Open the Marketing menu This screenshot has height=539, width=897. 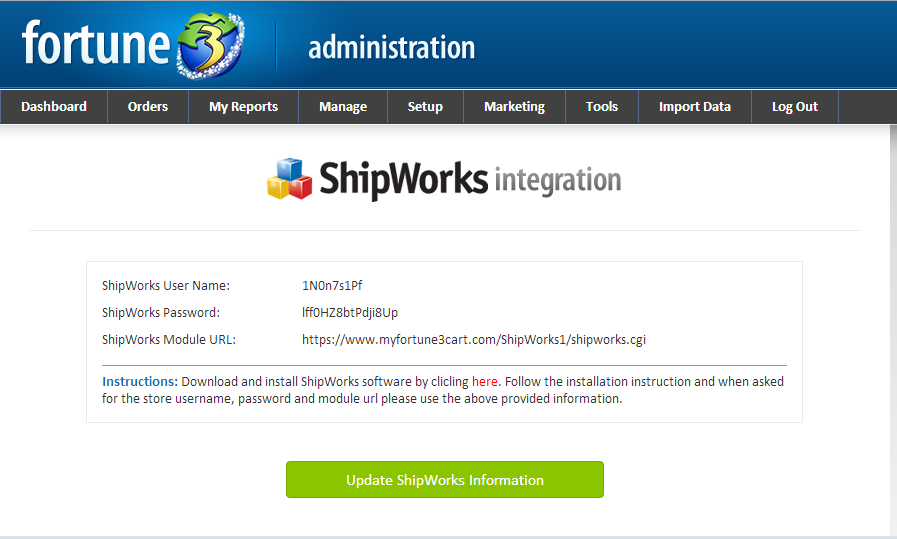pos(514,106)
